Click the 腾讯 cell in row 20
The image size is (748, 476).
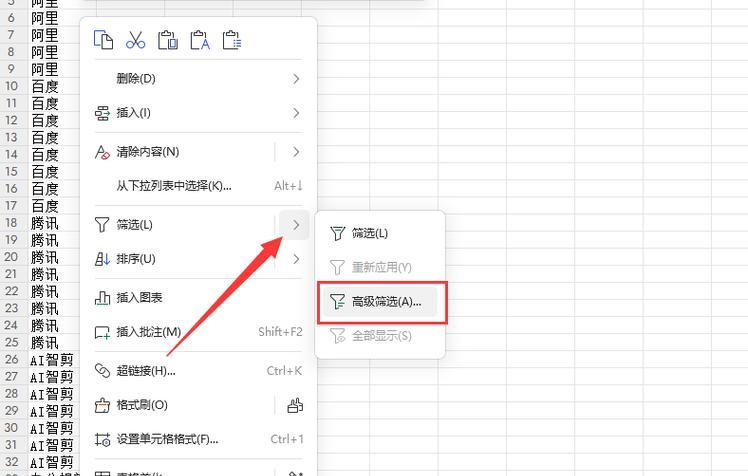pyautogui.click(x=54, y=257)
